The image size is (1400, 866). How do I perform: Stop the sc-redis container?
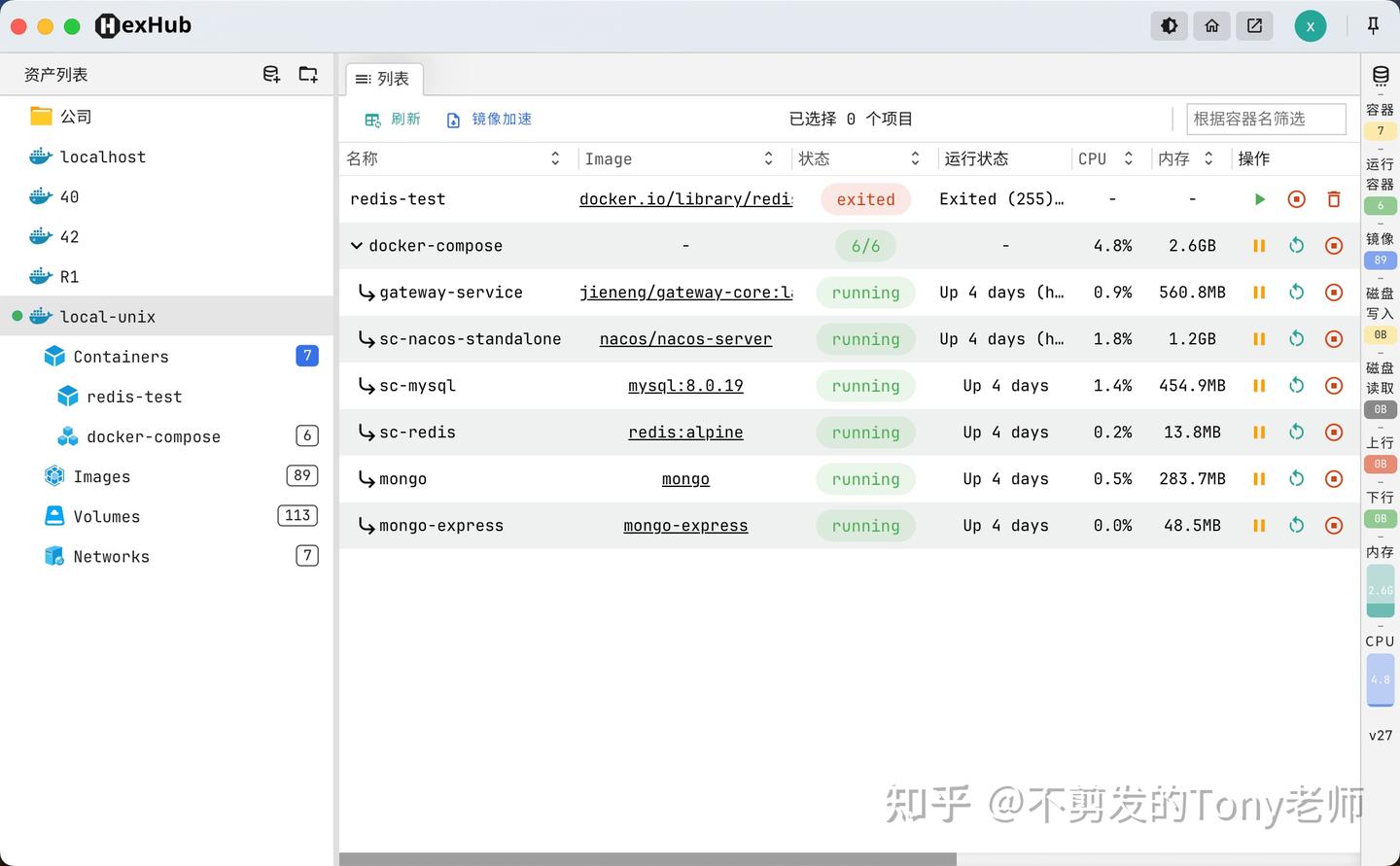1333,432
